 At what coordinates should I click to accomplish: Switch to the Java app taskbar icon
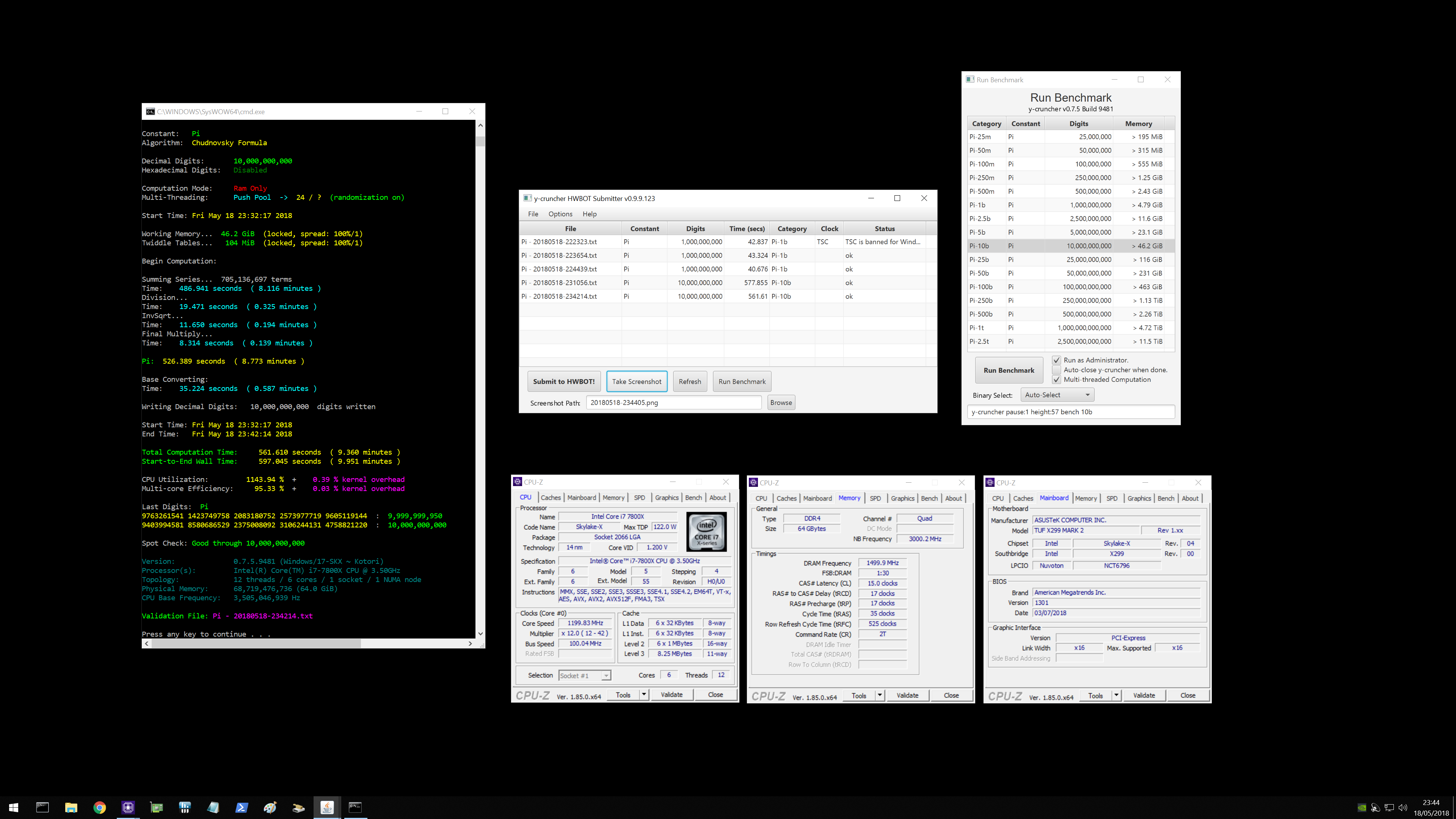click(x=327, y=807)
